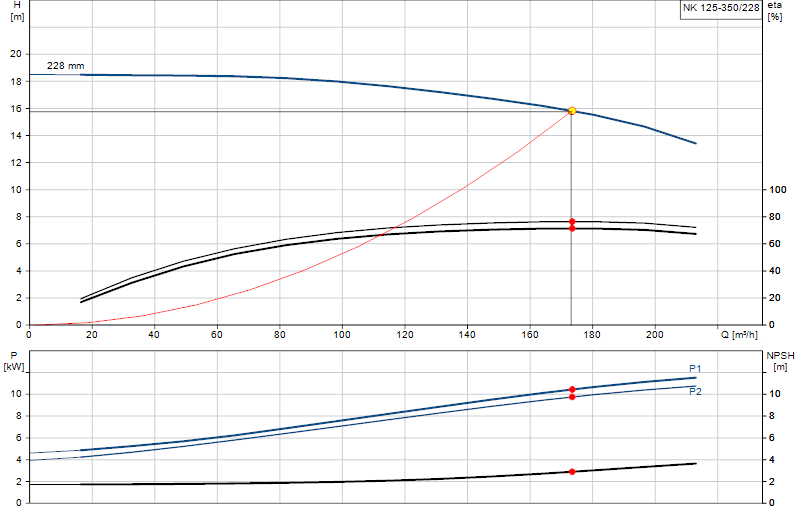The width and height of the screenshot is (800, 520).
Task: Click the yellow duty point marker on head curve
Action: point(572,111)
